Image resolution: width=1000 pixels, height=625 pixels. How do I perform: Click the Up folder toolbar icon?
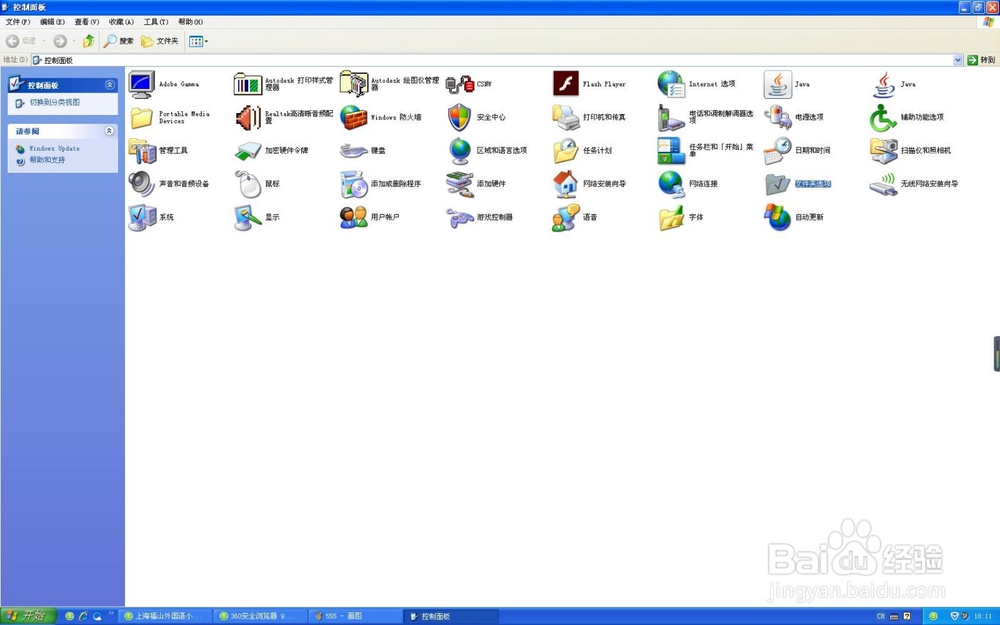[89, 41]
